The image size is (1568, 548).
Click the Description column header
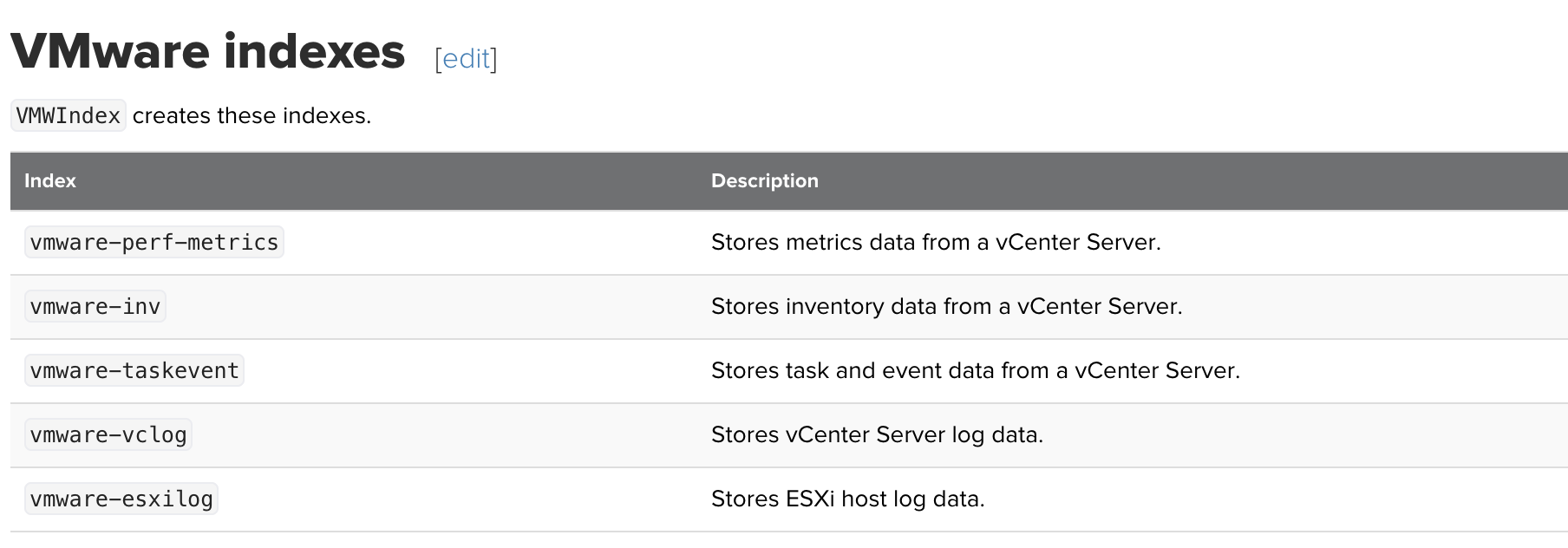[x=764, y=181]
